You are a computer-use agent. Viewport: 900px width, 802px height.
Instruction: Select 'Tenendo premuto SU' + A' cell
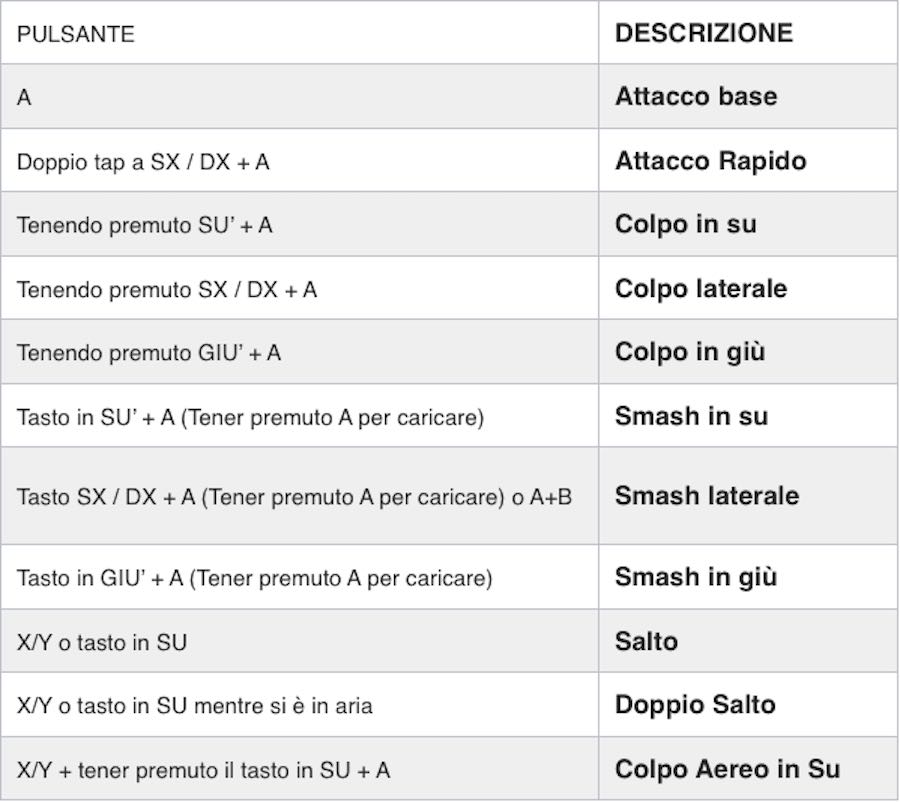coord(300,224)
